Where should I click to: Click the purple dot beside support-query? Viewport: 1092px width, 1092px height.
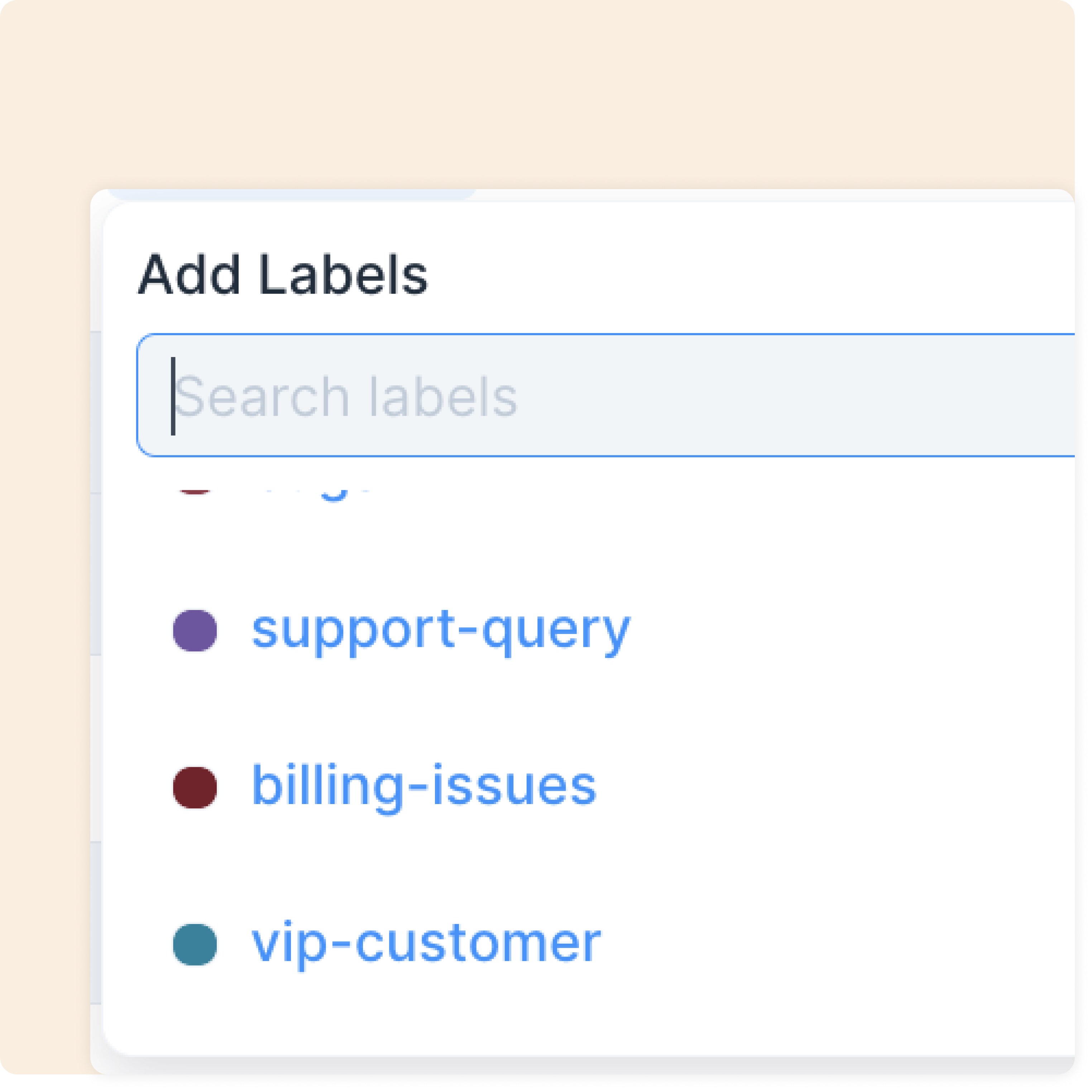tap(195, 630)
